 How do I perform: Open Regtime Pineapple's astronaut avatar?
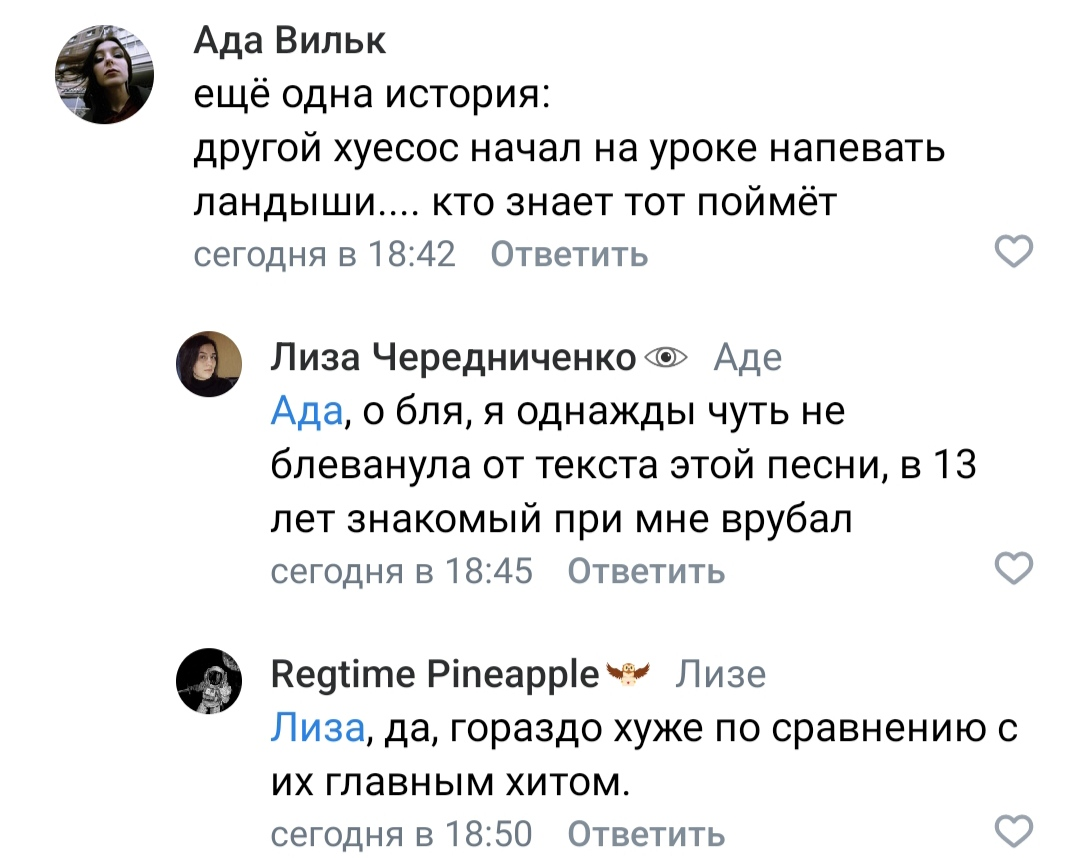[x=209, y=680]
